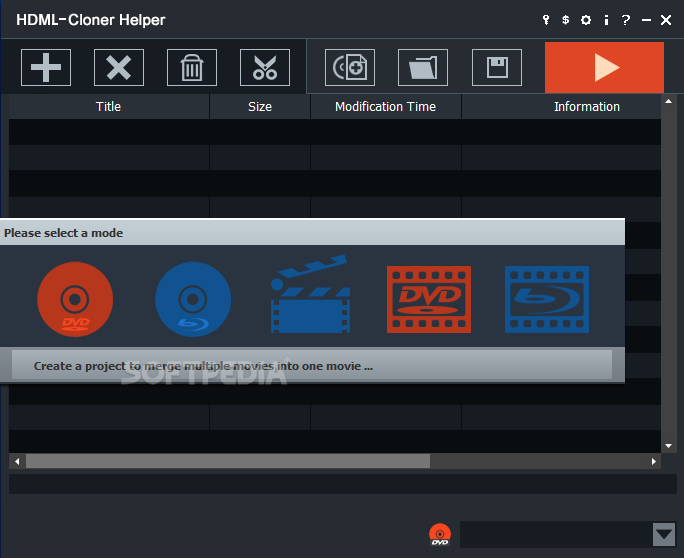Open settings via the gear icon
684x558 pixels.
point(586,20)
